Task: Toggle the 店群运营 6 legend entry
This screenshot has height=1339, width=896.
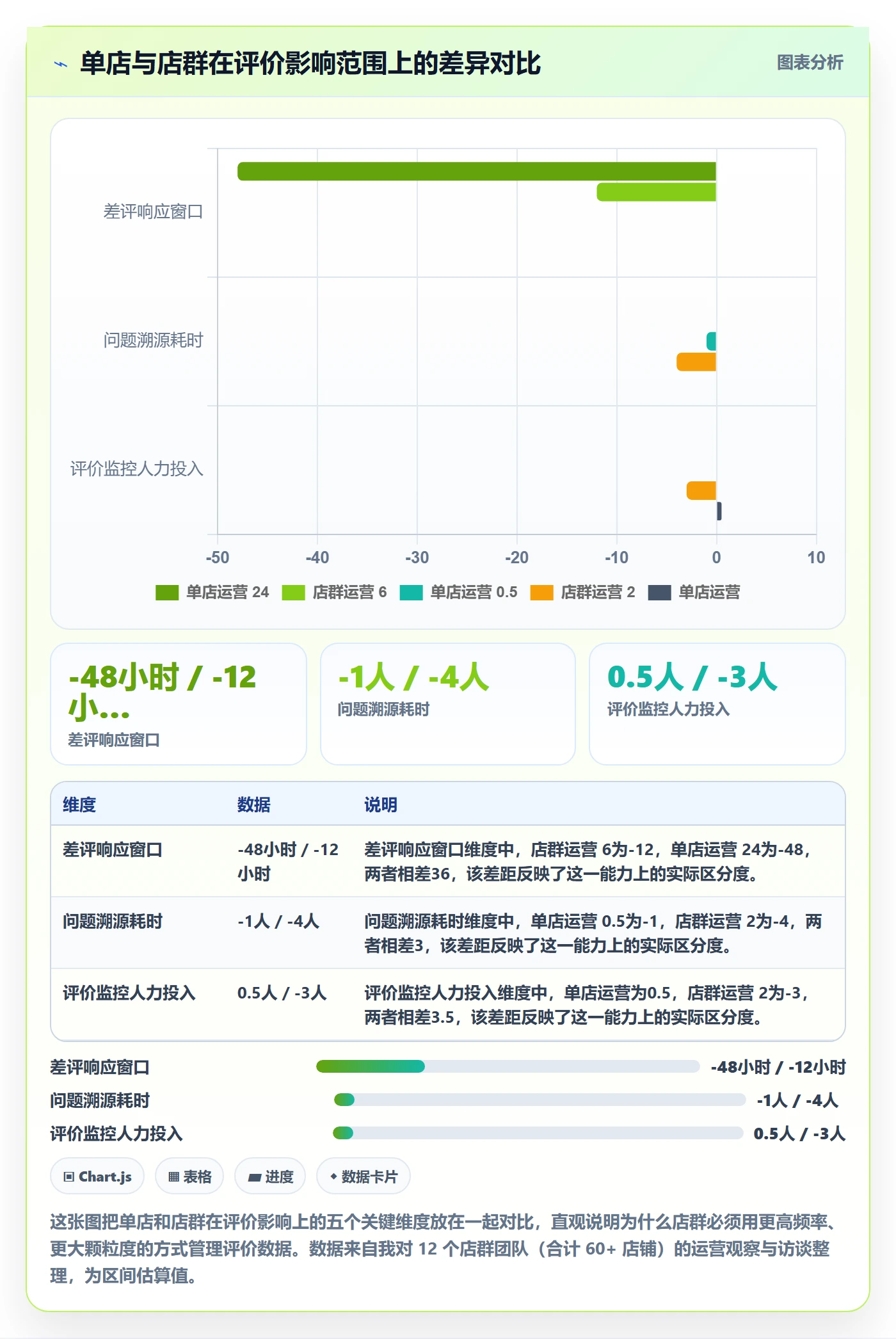Action: click(334, 592)
